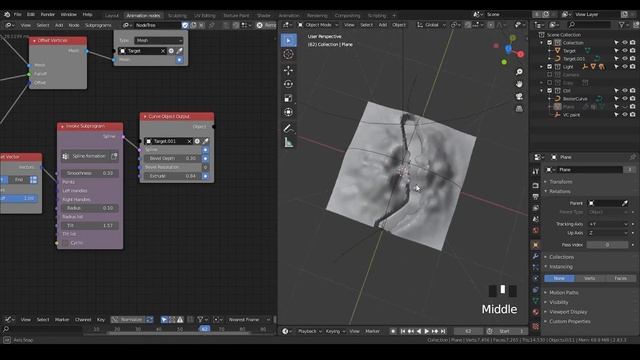This screenshot has width=640, height=360.
Task: Open the Playback menu in timeline
Action: pos(309,331)
